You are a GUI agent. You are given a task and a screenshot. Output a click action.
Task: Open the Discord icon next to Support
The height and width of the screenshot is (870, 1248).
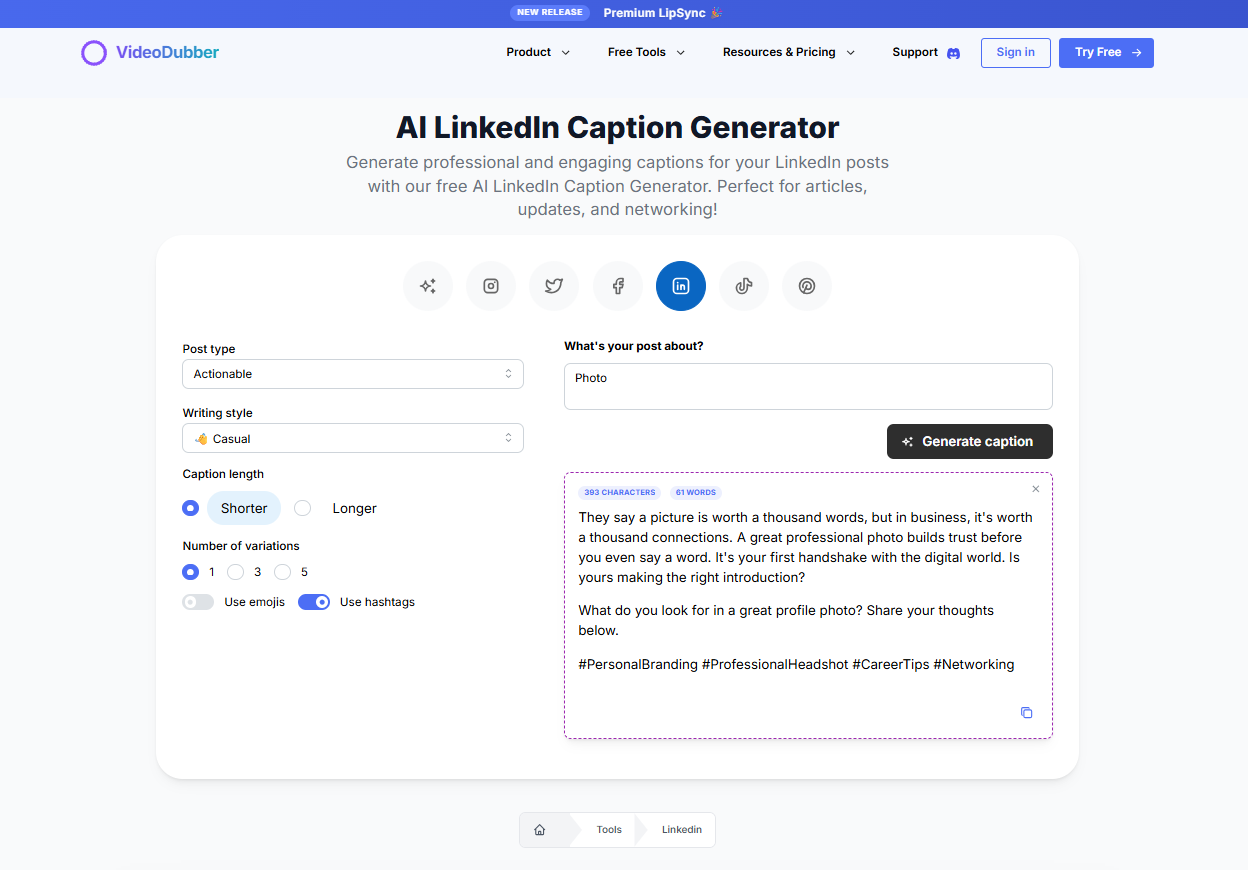coord(953,53)
